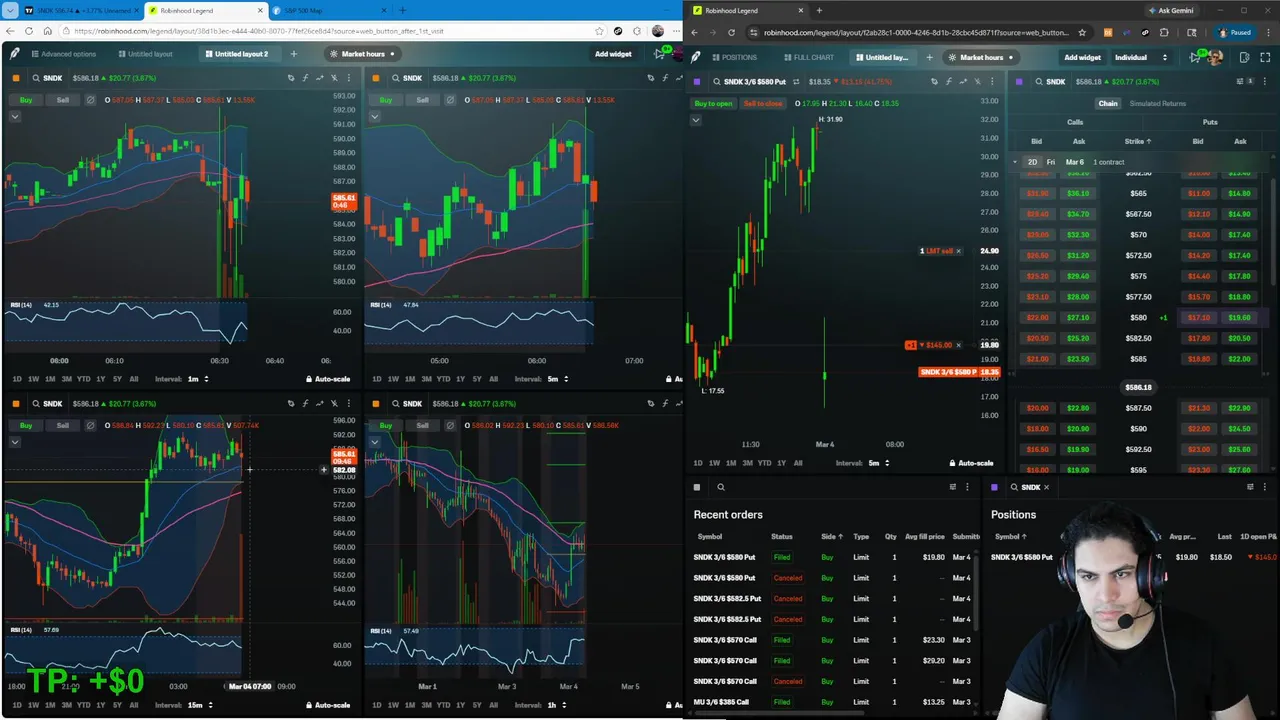Viewport: 1280px width, 720px height.
Task: Click purple link color square on Put chart
Action: pyautogui.click(x=697, y=82)
